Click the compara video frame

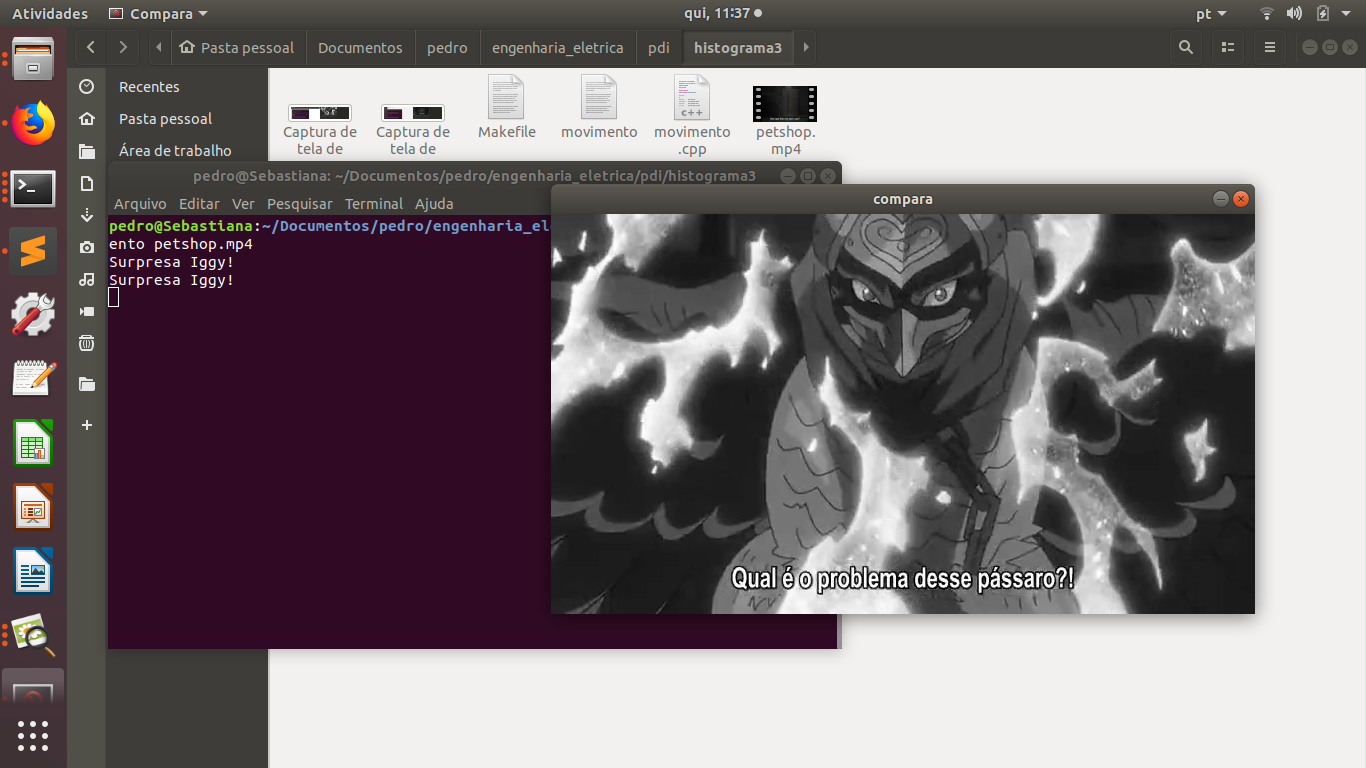click(903, 413)
